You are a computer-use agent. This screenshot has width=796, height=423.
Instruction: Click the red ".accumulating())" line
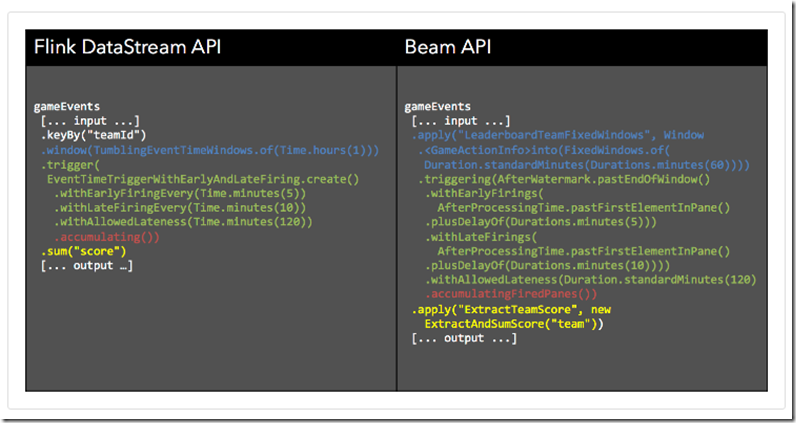pos(107,237)
